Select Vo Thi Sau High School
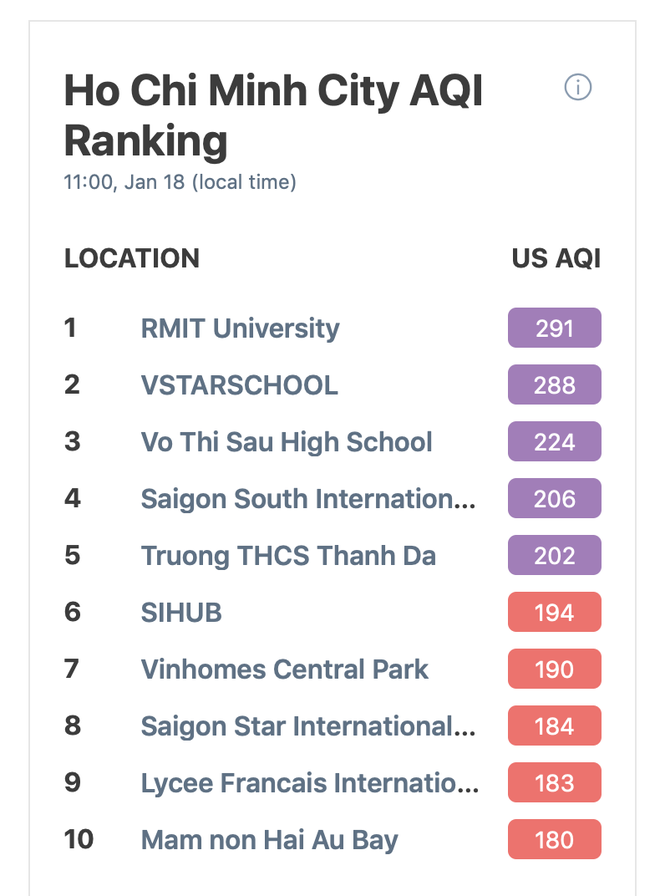The height and width of the screenshot is (896, 660). tap(286, 442)
